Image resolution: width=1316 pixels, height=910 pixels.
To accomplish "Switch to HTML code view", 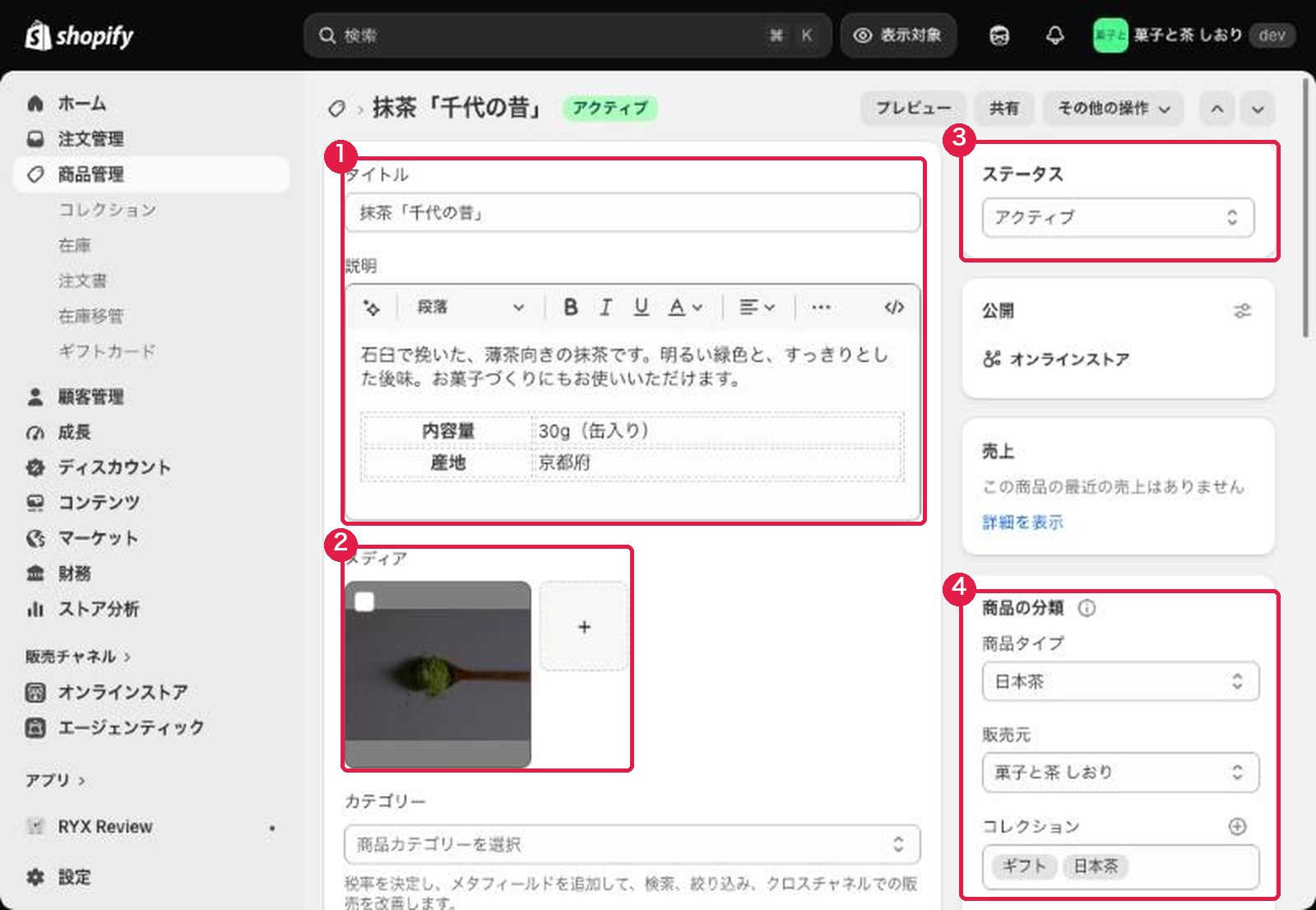I will (x=894, y=307).
